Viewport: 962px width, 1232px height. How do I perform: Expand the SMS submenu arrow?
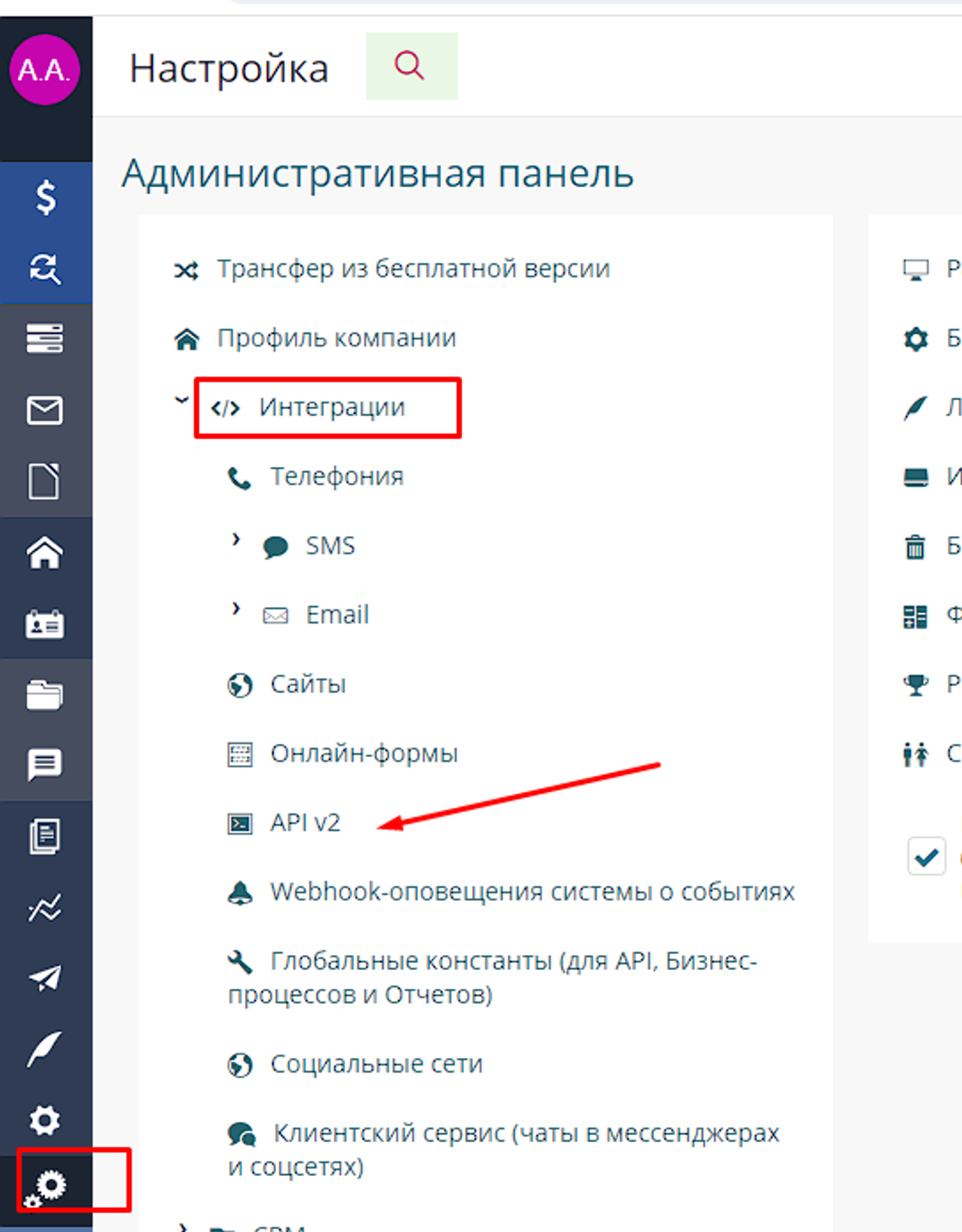[x=236, y=540]
